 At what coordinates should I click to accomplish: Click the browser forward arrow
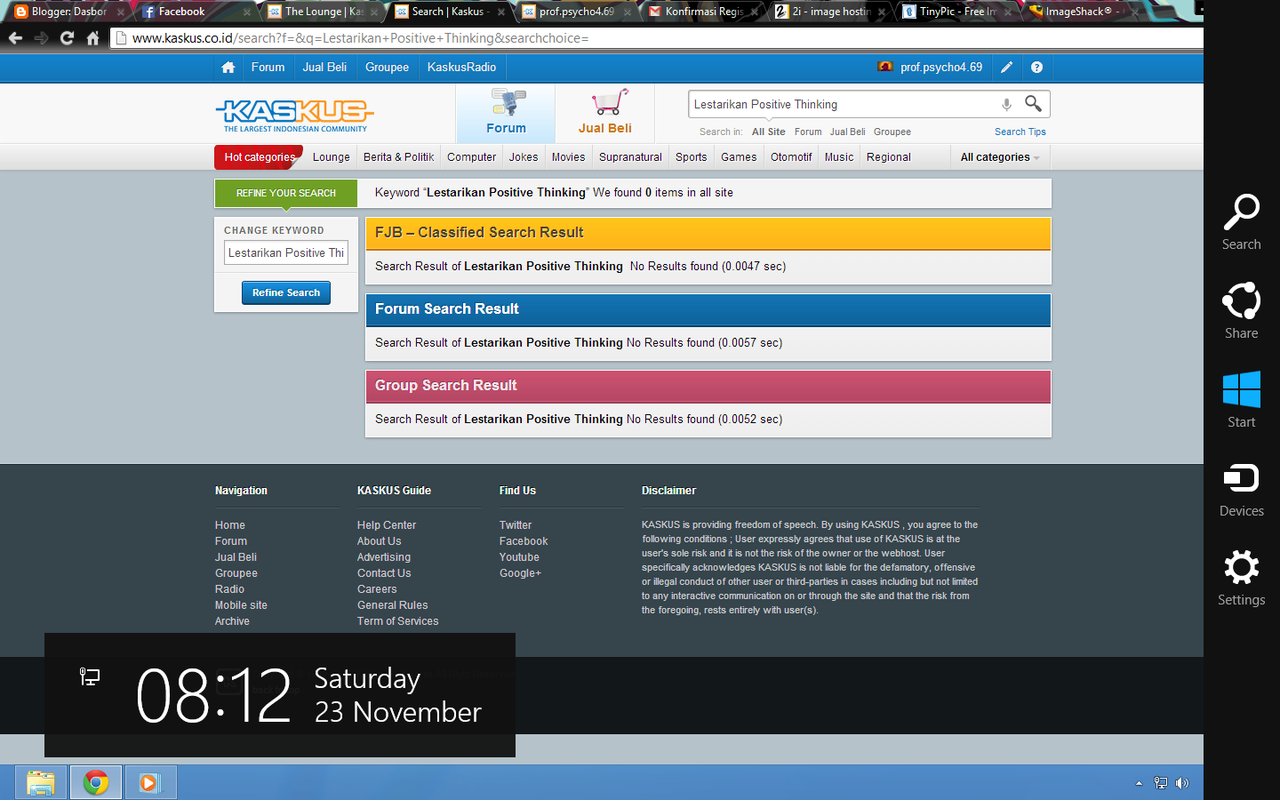click(41, 38)
